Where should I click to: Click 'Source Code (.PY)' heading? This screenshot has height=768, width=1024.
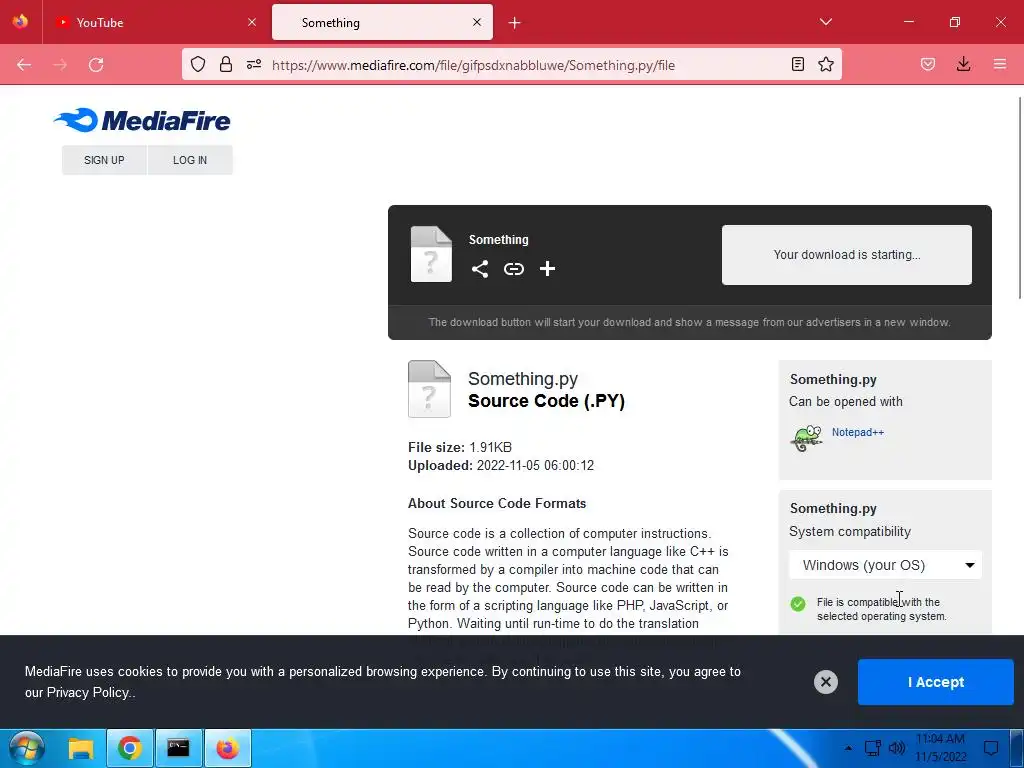click(547, 401)
